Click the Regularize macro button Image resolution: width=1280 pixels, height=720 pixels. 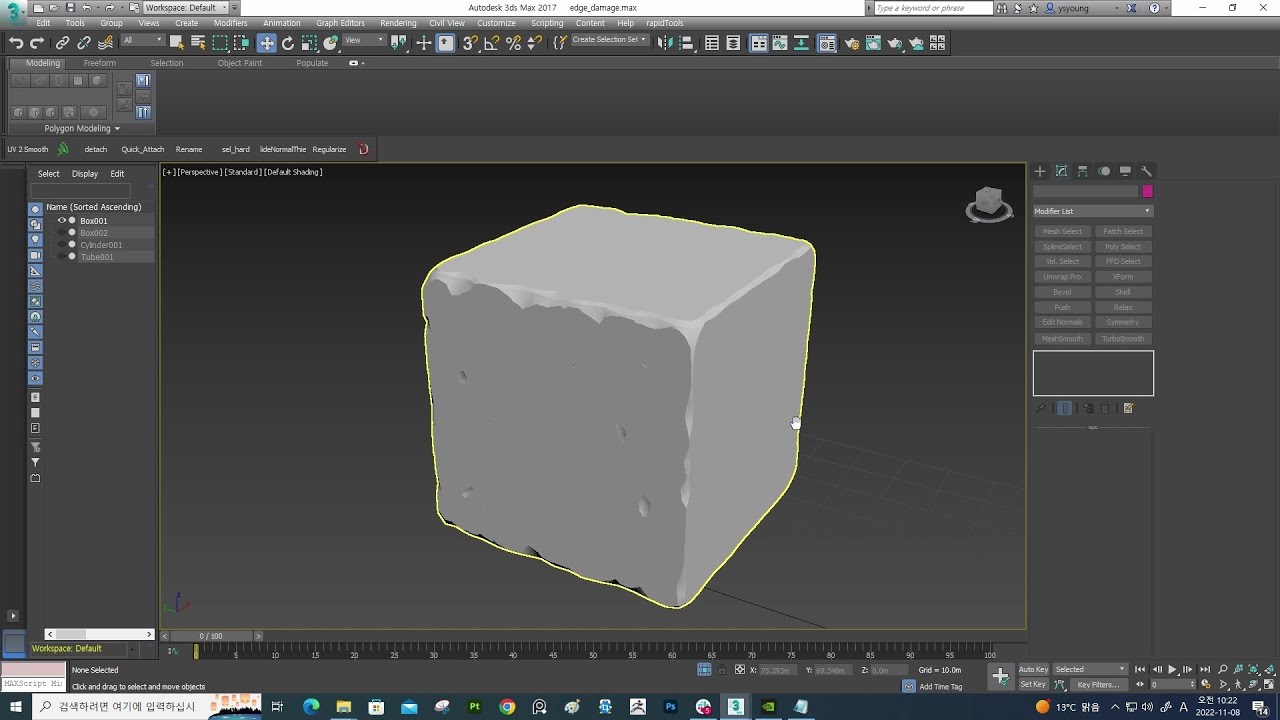(329, 149)
